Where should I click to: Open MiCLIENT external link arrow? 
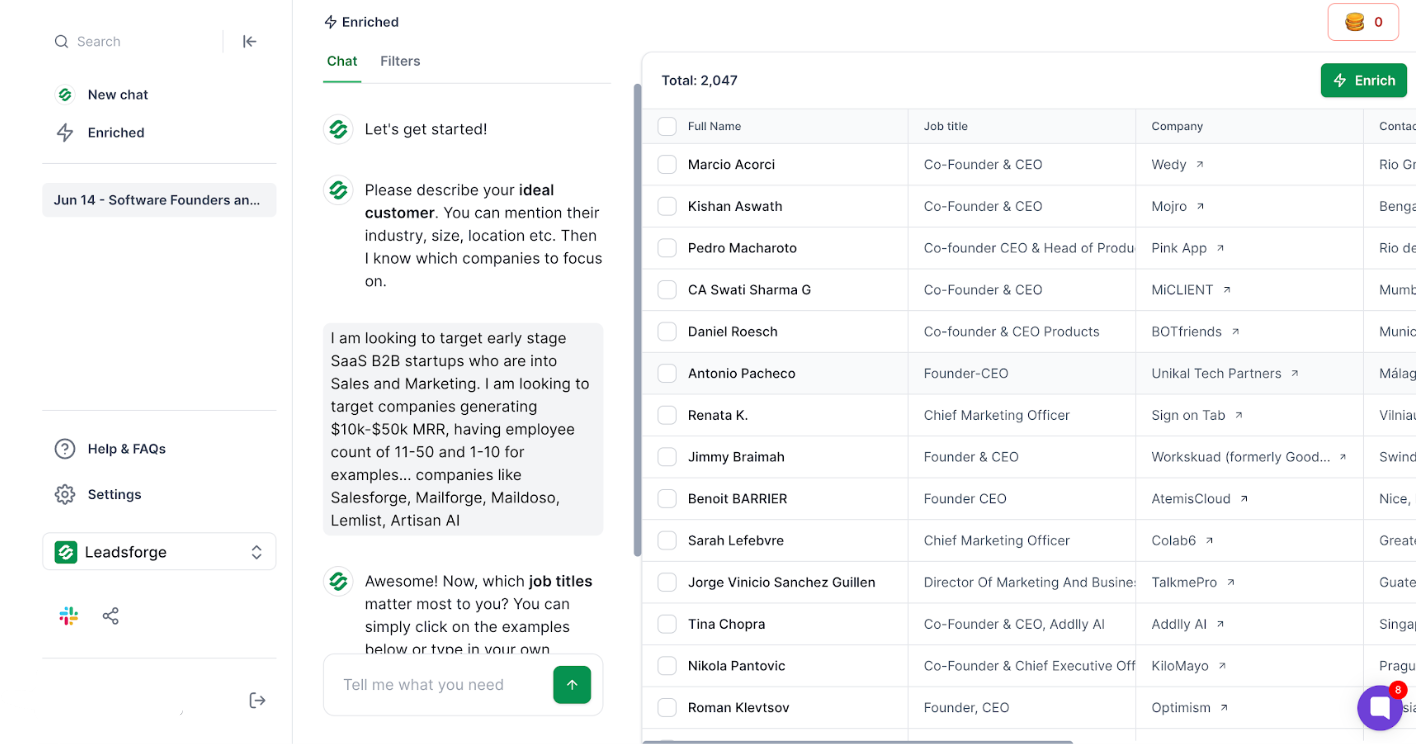pyautogui.click(x=1227, y=290)
